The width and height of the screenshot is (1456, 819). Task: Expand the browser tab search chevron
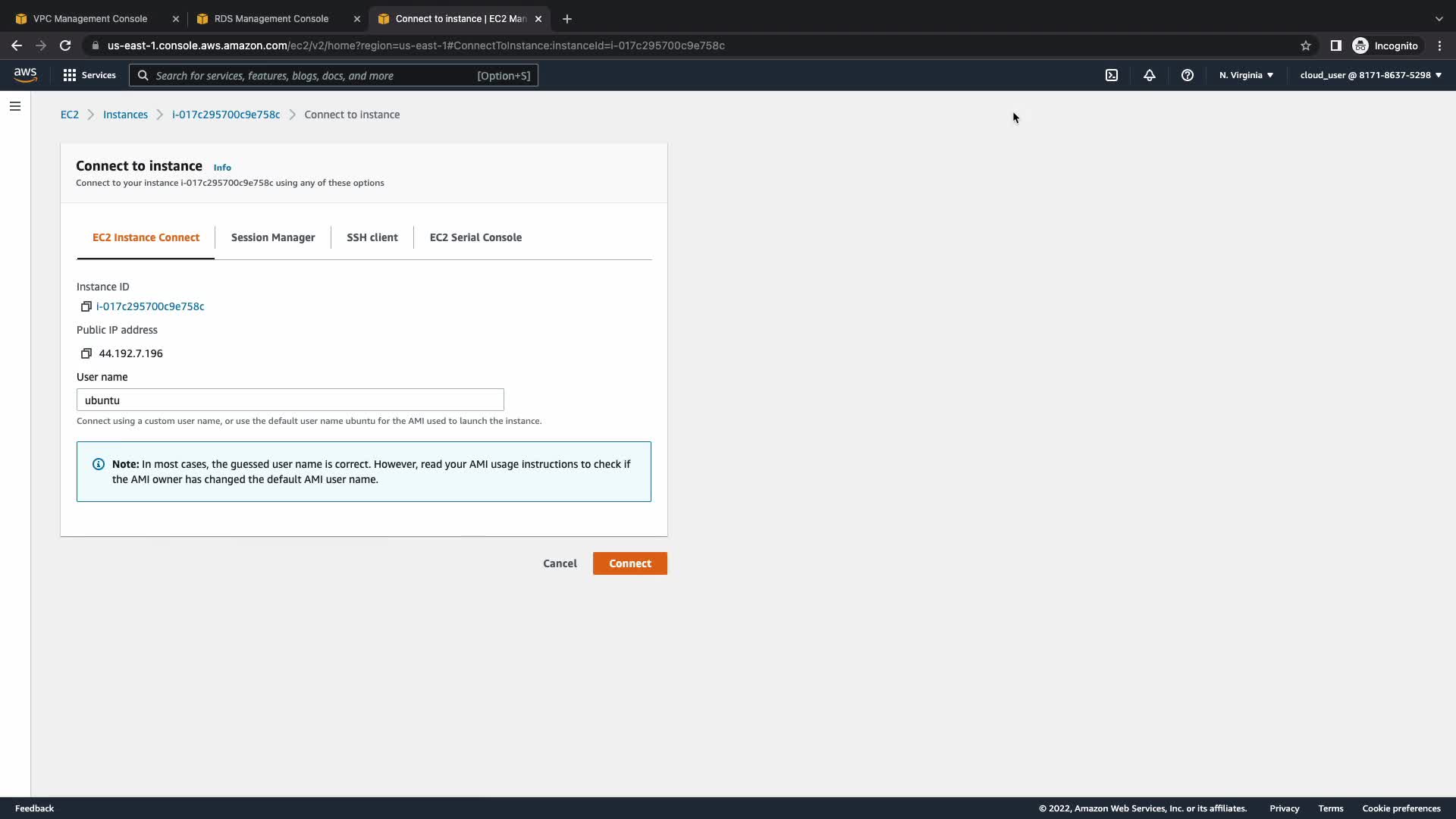pos(1439,18)
